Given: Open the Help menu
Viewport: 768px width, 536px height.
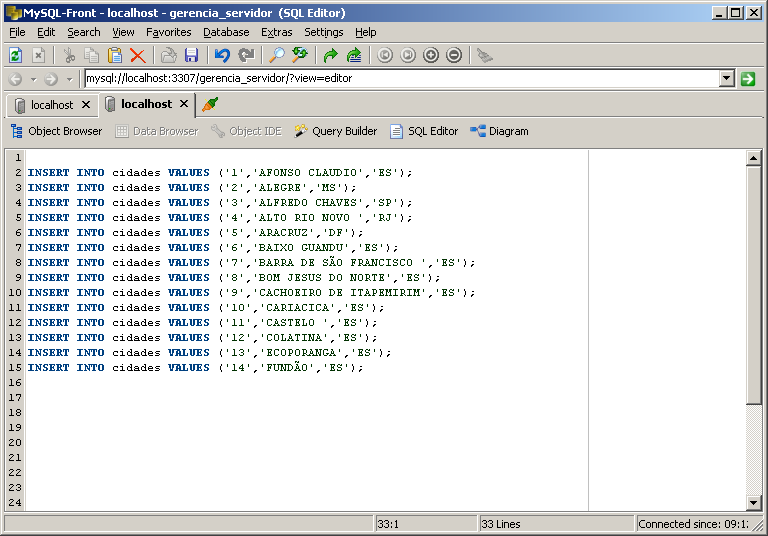Looking at the screenshot, I should point(365,32).
